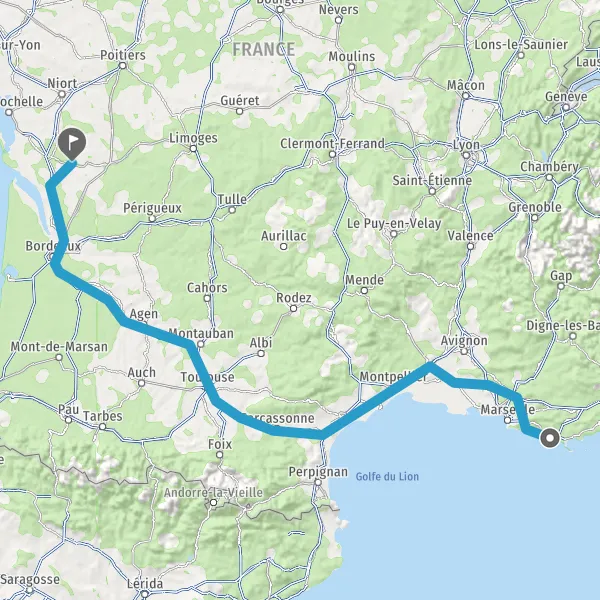The height and width of the screenshot is (600, 600).
Task: Click the circular route start marker
Action: click(550, 438)
